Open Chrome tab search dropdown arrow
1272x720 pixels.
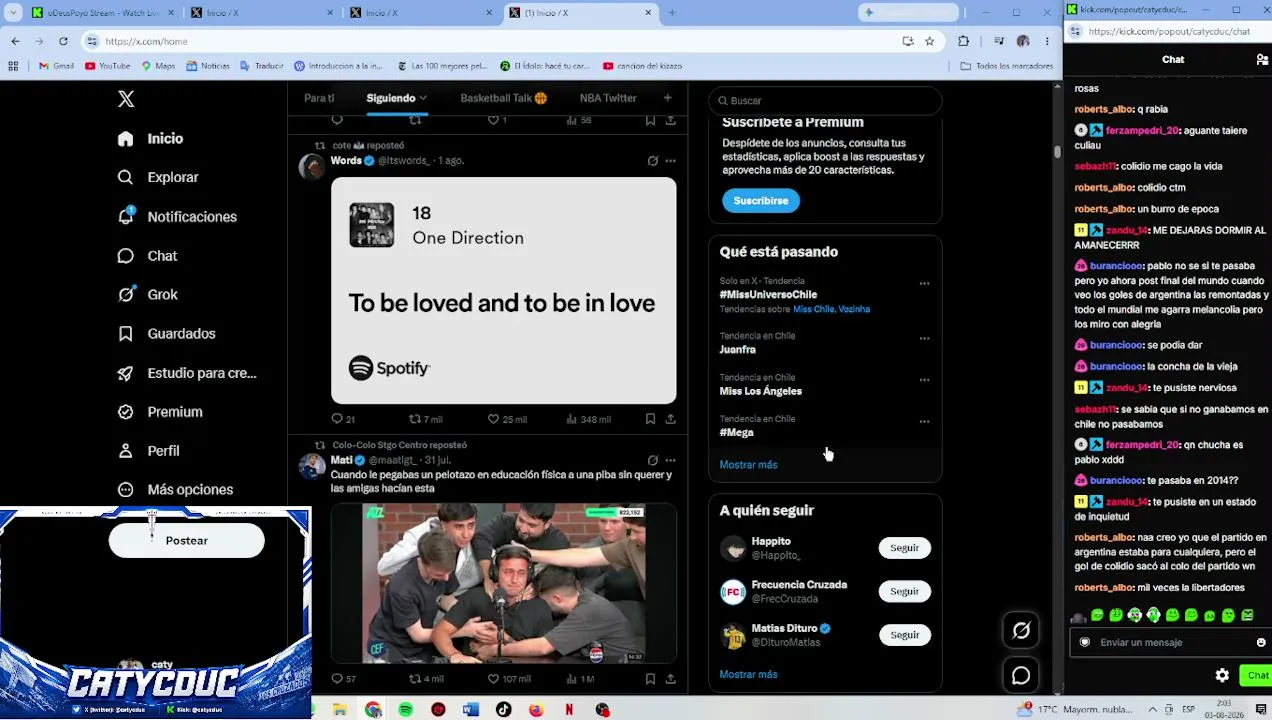pyautogui.click(x=14, y=12)
